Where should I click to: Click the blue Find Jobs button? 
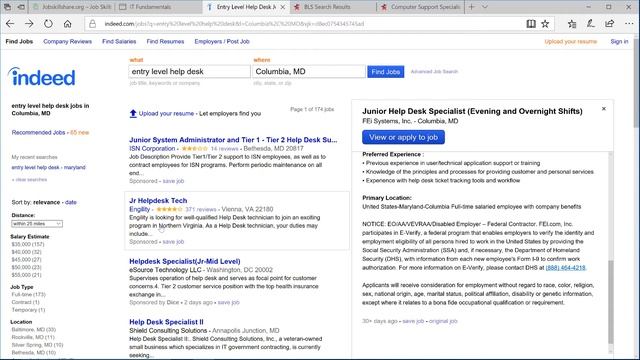(385, 72)
